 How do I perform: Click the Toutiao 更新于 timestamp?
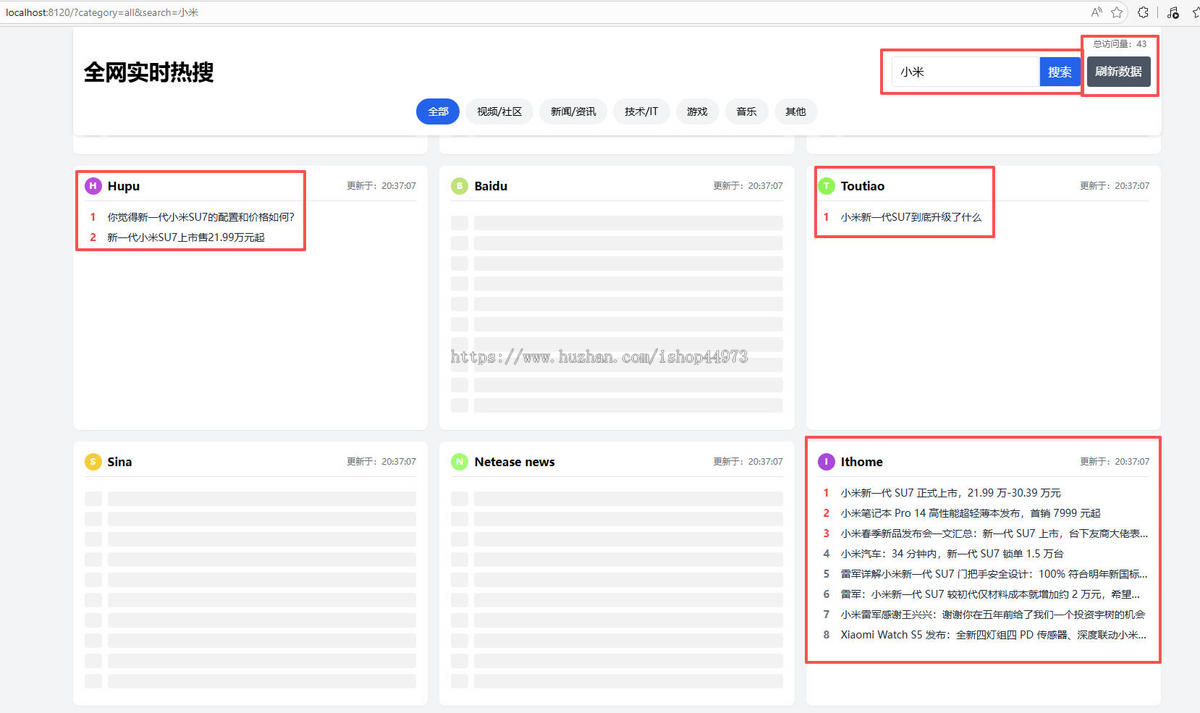[1114, 186]
